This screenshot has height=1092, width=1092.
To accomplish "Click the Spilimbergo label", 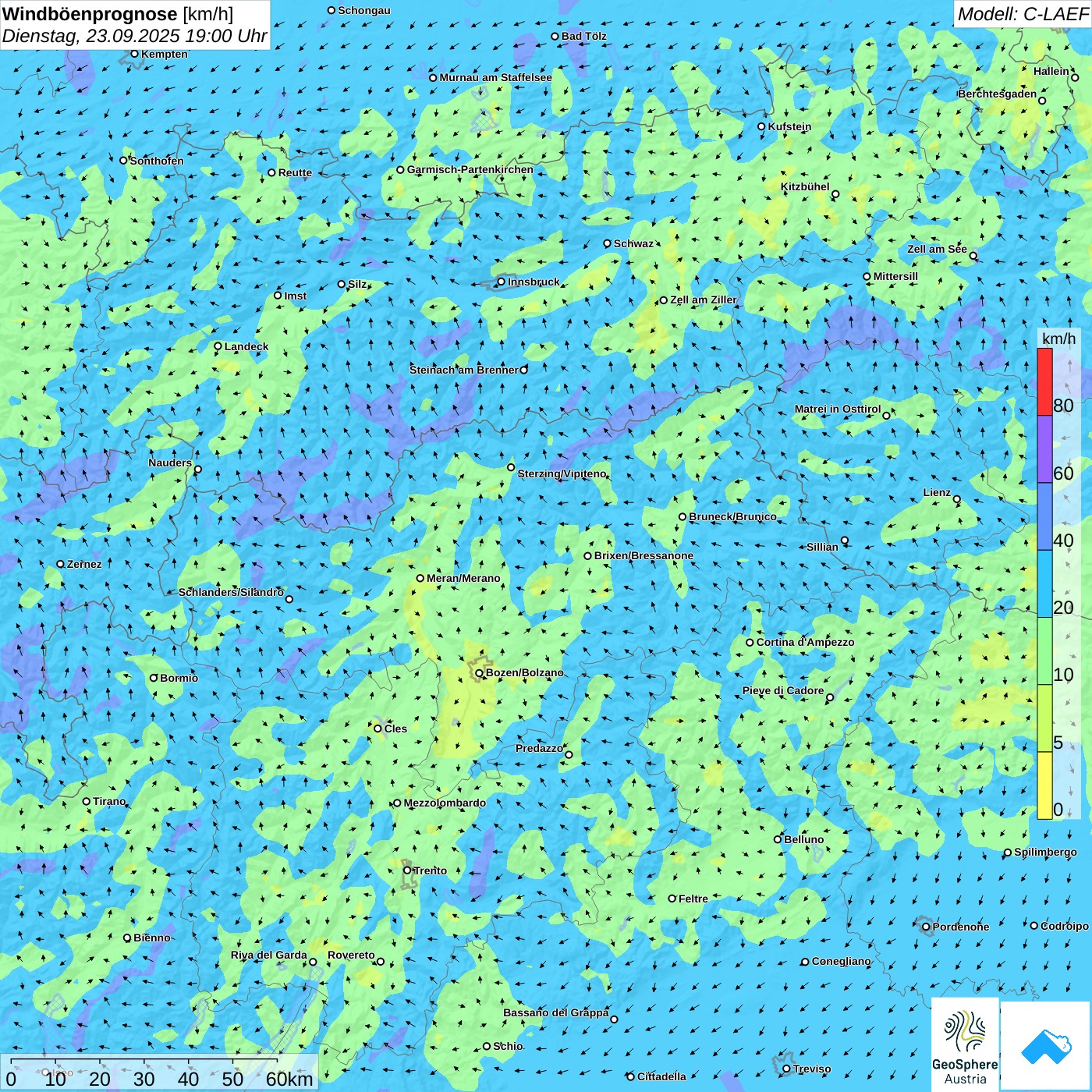I will pos(1045,852).
